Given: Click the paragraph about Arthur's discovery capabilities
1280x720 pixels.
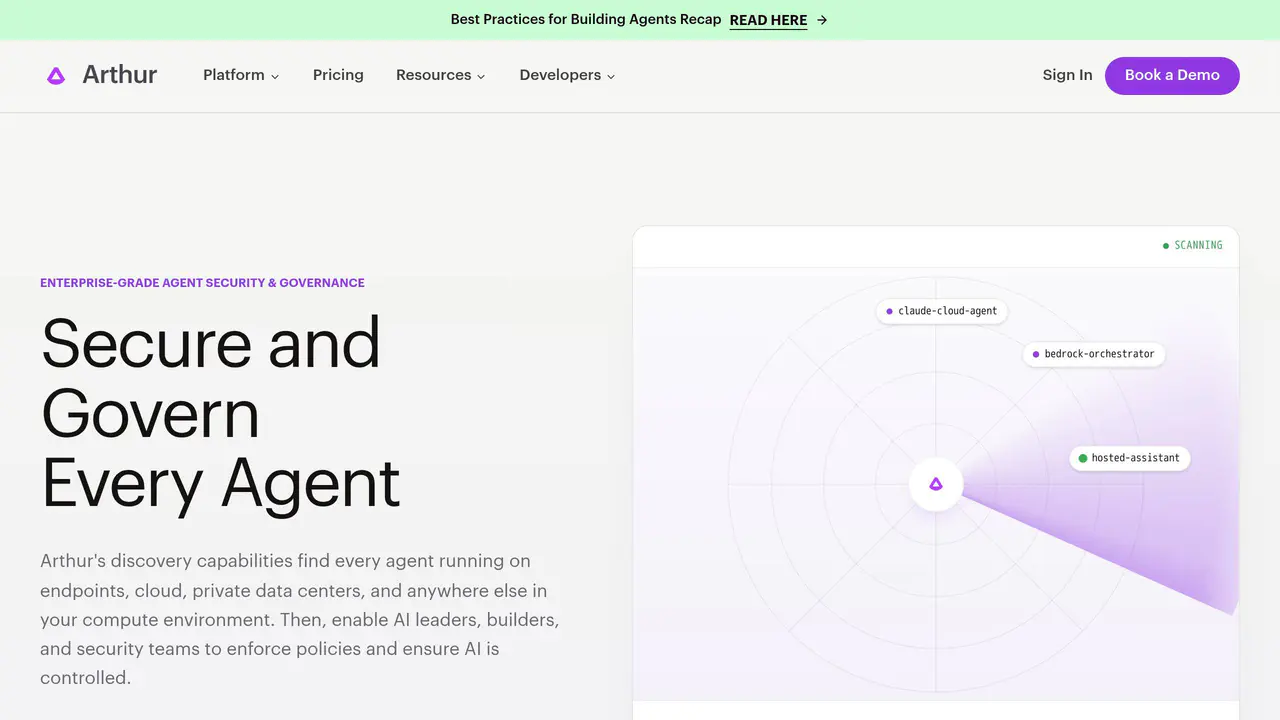Looking at the screenshot, I should coord(300,619).
